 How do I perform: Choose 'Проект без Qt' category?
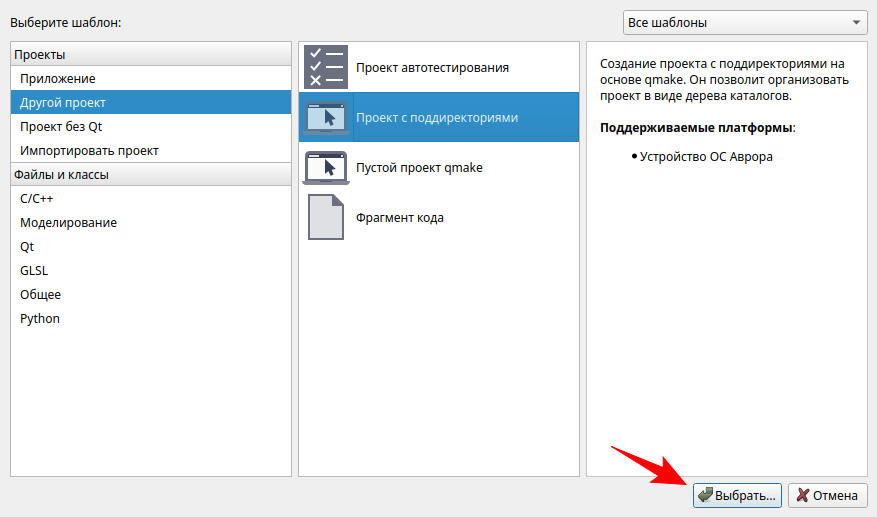(61, 126)
